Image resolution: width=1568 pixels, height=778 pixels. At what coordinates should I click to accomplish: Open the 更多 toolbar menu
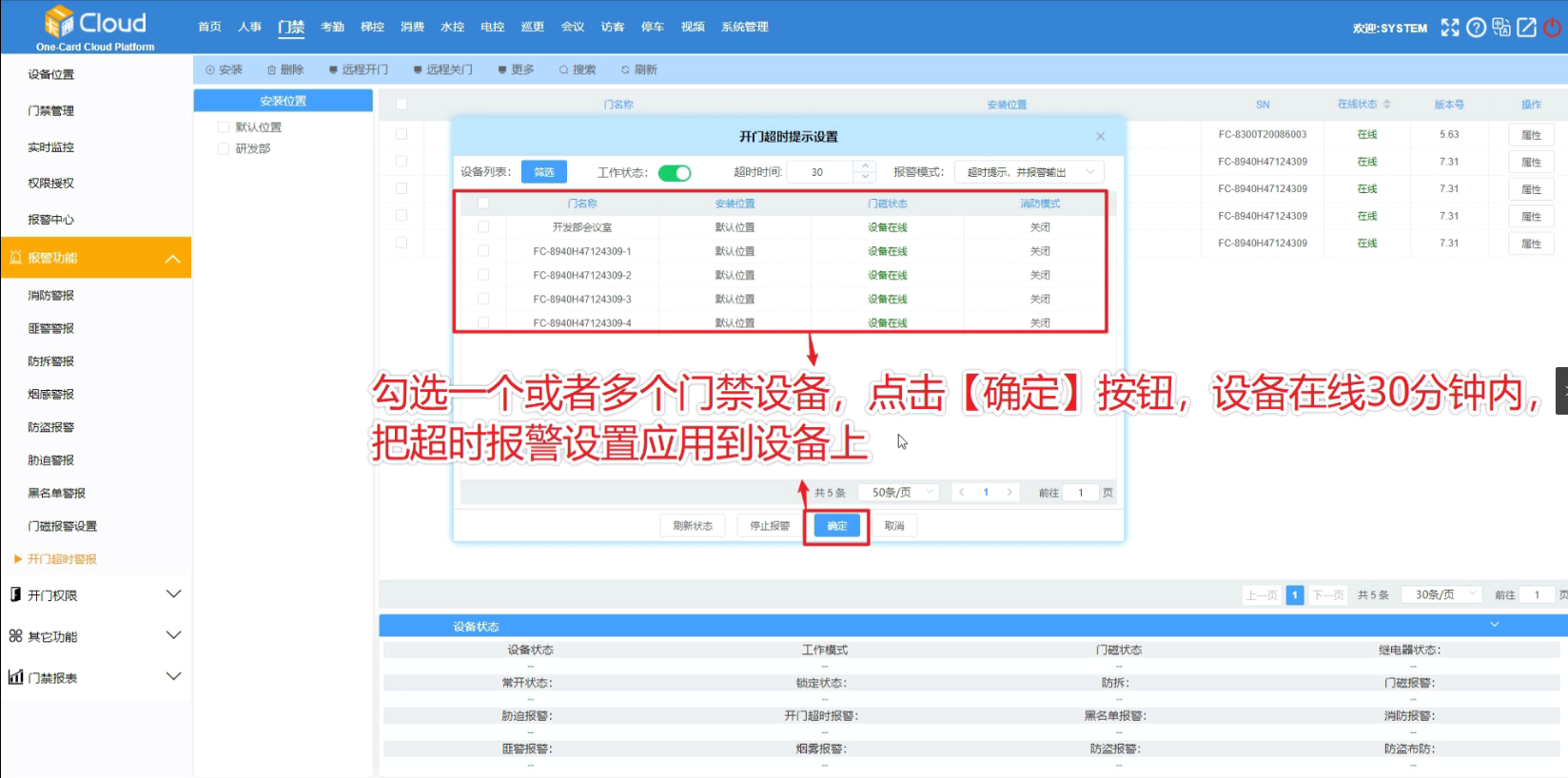coord(517,69)
